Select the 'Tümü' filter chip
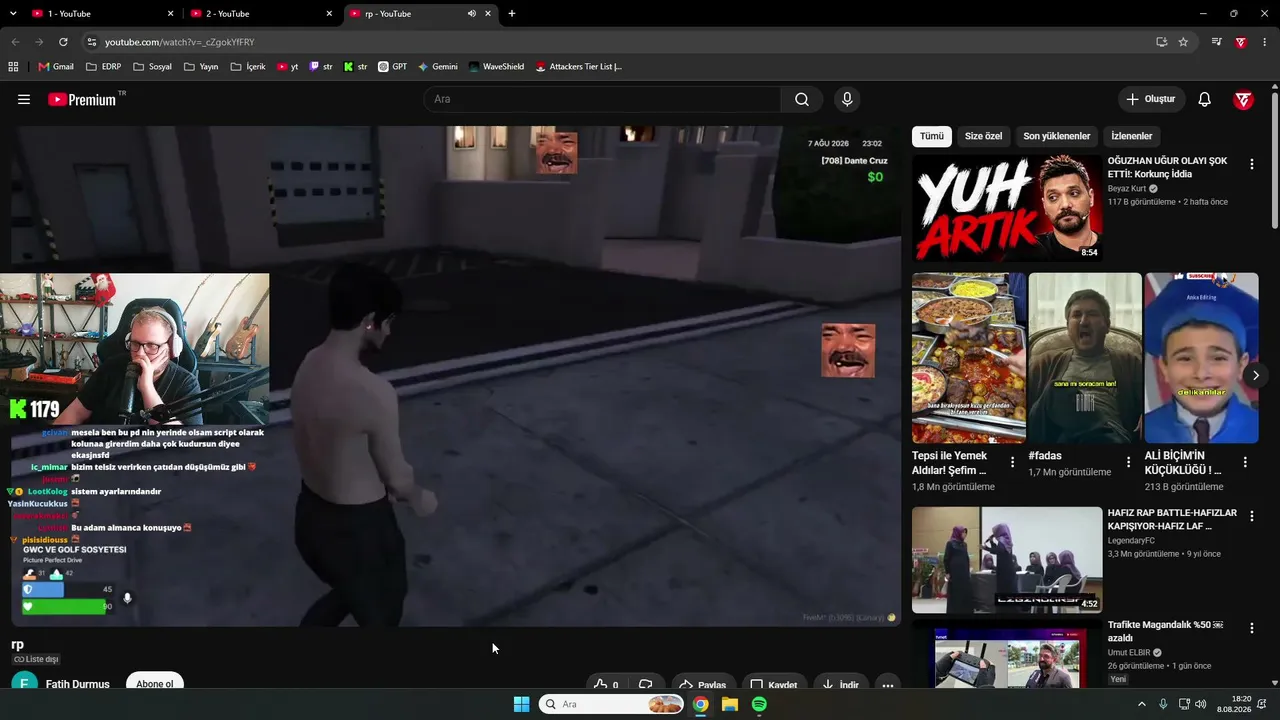 click(x=932, y=136)
